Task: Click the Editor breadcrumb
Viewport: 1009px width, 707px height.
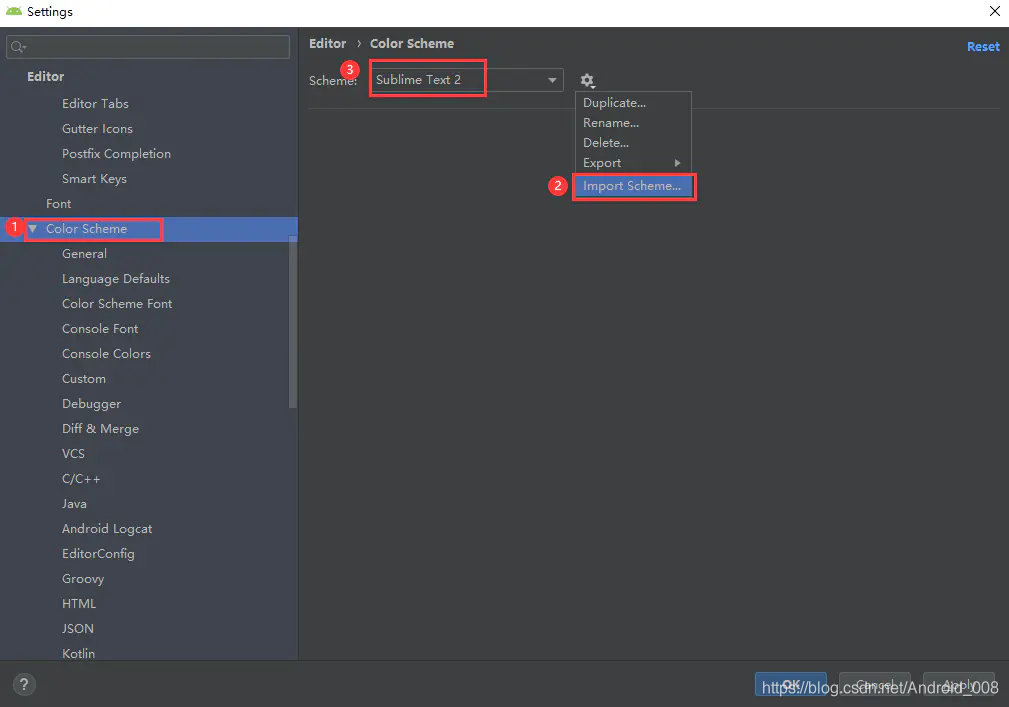Action: click(x=327, y=43)
